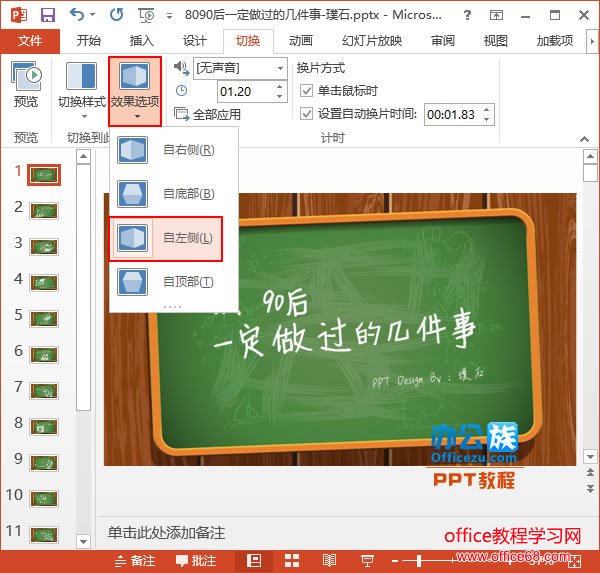Viewport: 600px width, 573px height.
Task: Switch to the View tab
Action: [x=496, y=41]
